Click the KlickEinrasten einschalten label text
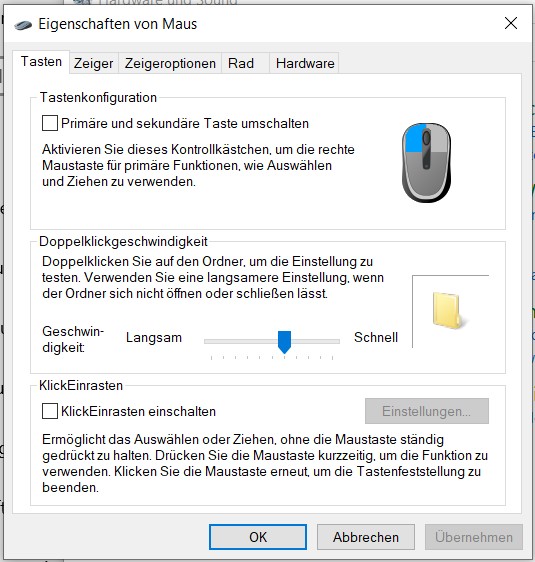 tap(138, 411)
